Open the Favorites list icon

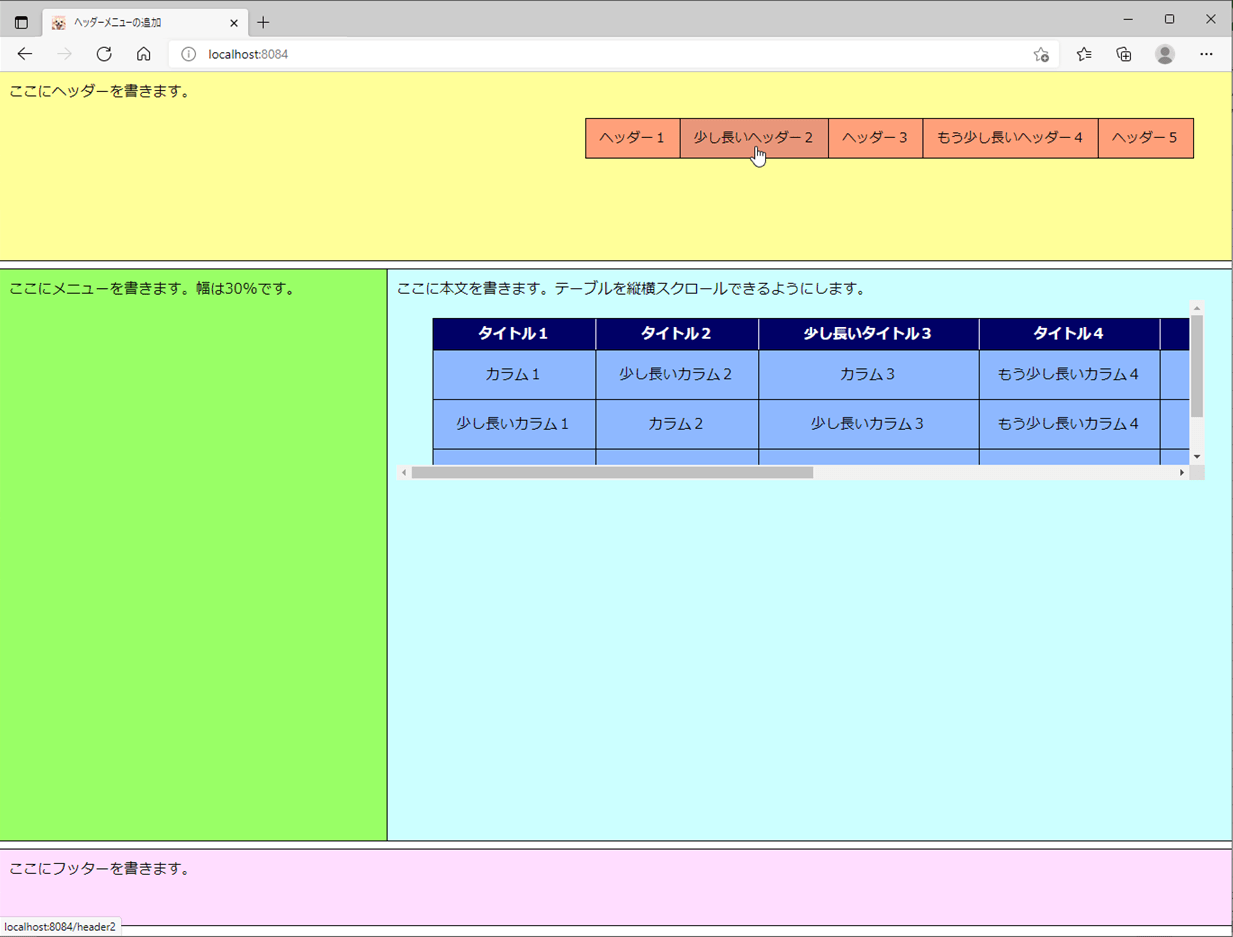pyautogui.click(x=1084, y=54)
